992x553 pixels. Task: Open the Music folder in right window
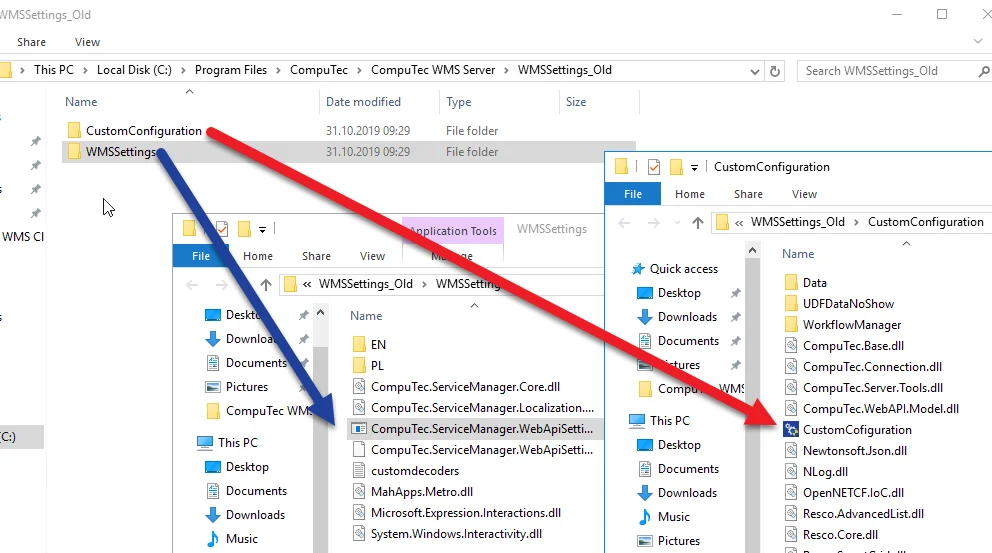tap(673, 517)
